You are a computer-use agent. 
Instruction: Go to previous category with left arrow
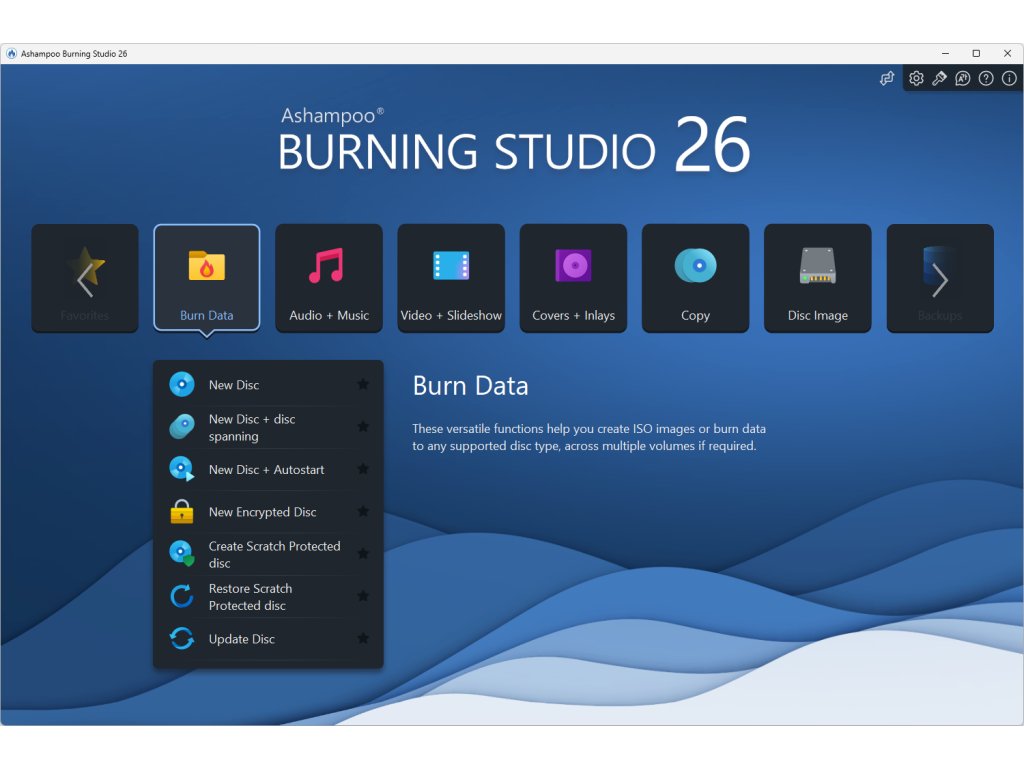(85, 278)
